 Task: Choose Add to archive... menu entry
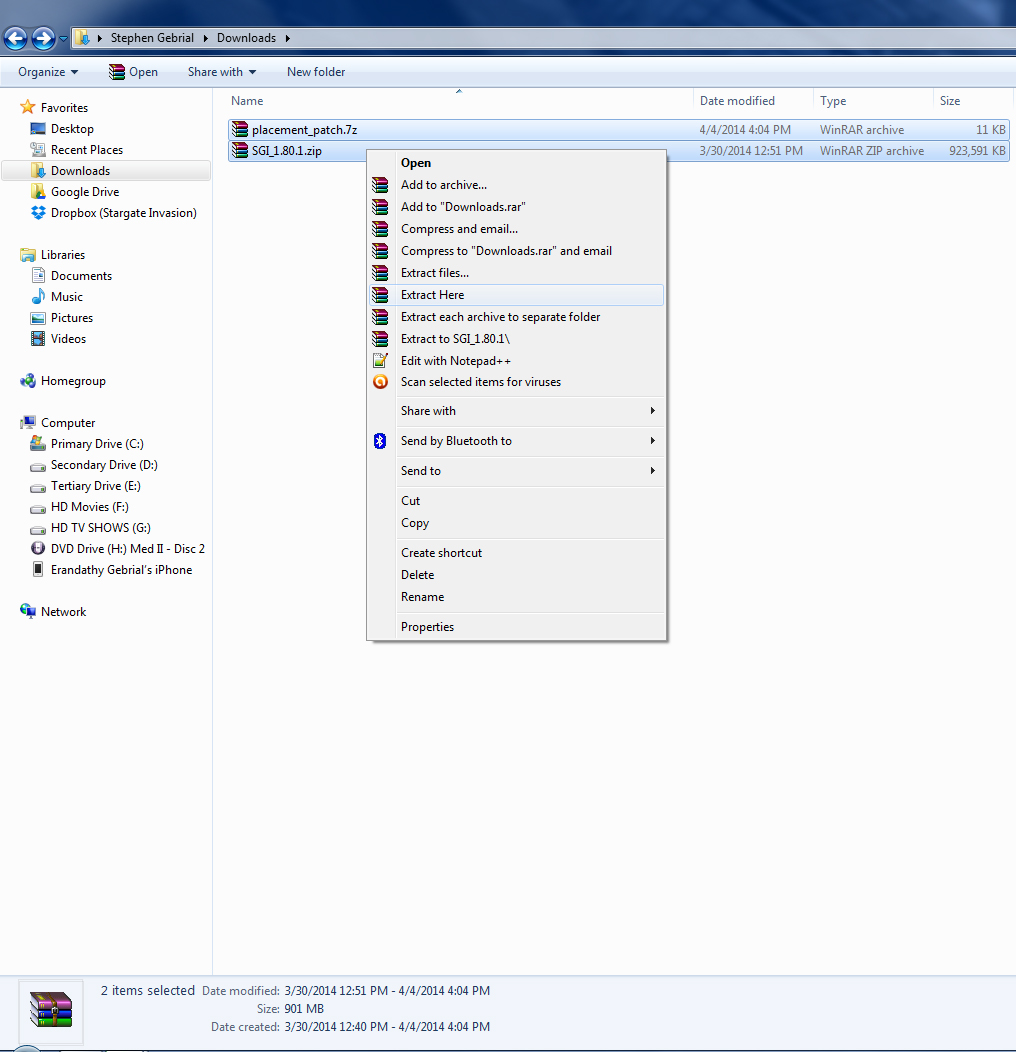[x=517, y=185]
